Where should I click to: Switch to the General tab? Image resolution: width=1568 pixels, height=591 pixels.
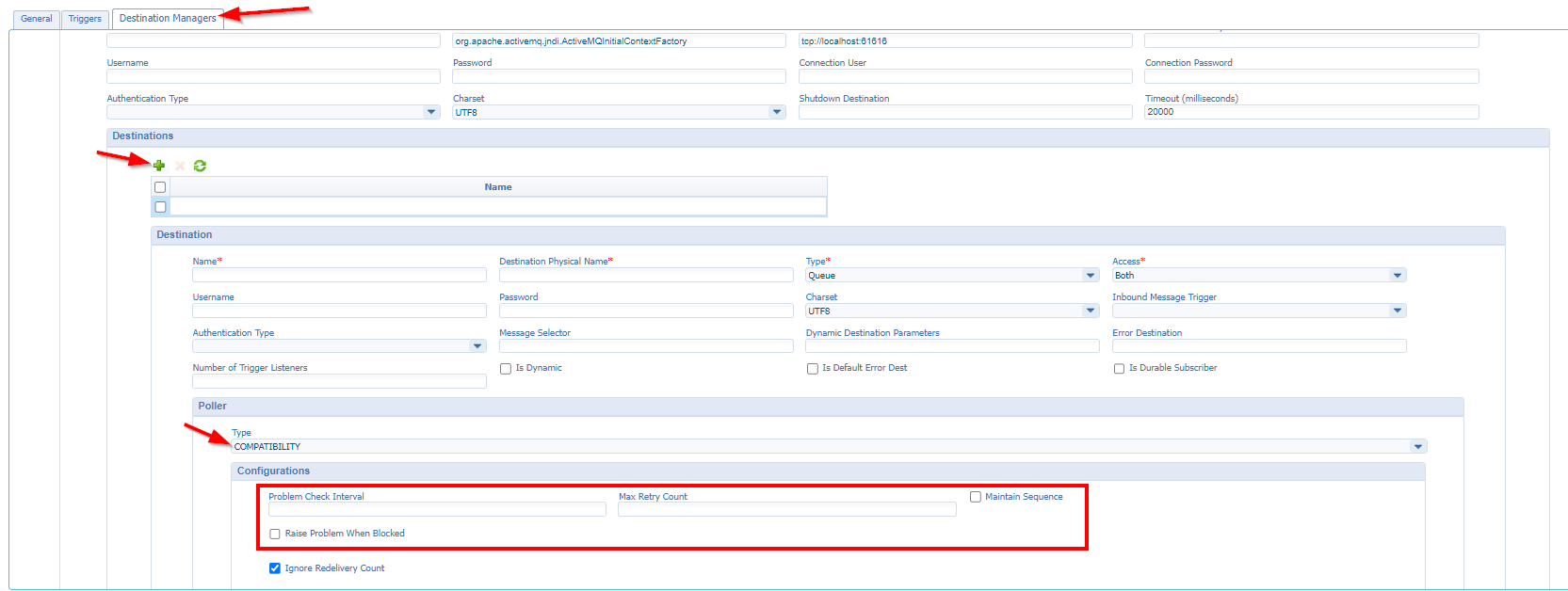coord(36,19)
